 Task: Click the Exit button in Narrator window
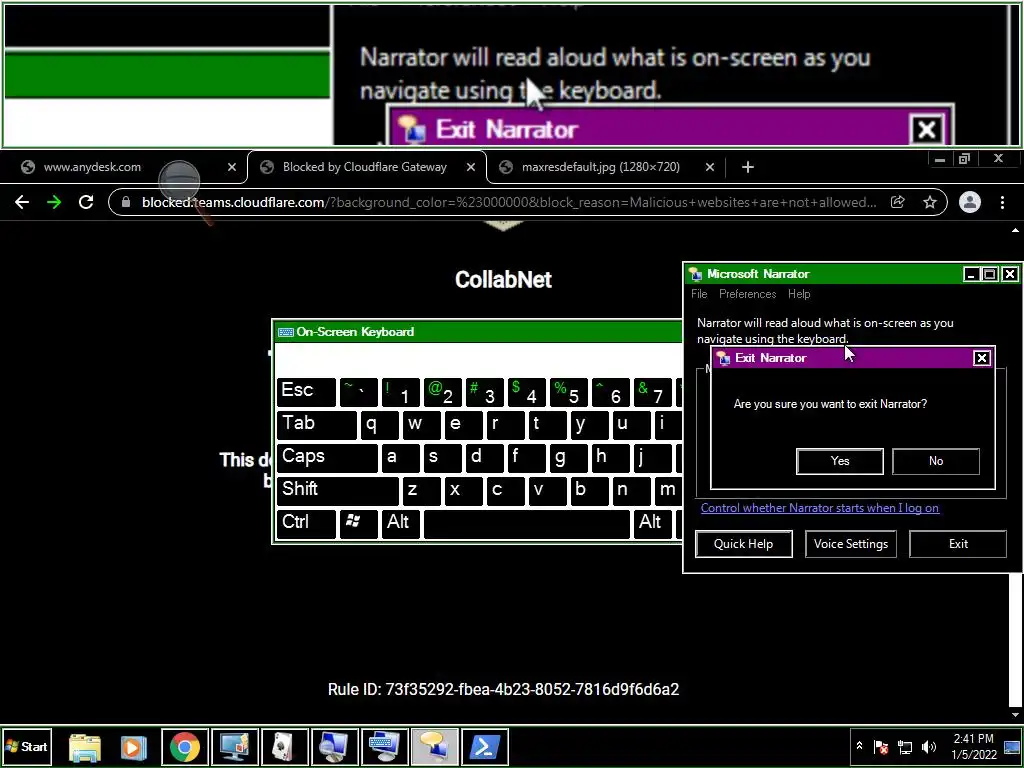pyautogui.click(x=957, y=544)
